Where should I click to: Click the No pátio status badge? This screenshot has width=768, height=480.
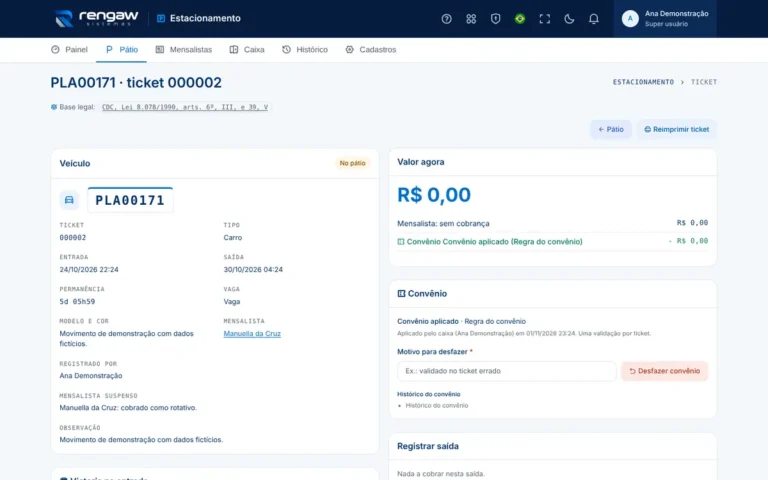click(352, 163)
